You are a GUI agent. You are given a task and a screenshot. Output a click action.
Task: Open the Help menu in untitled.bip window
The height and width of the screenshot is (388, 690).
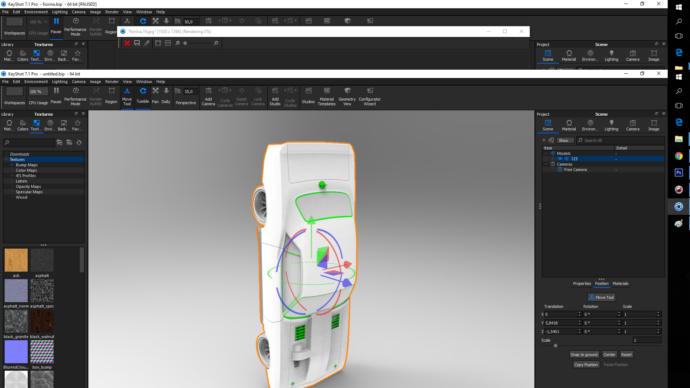click(x=161, y=81)
